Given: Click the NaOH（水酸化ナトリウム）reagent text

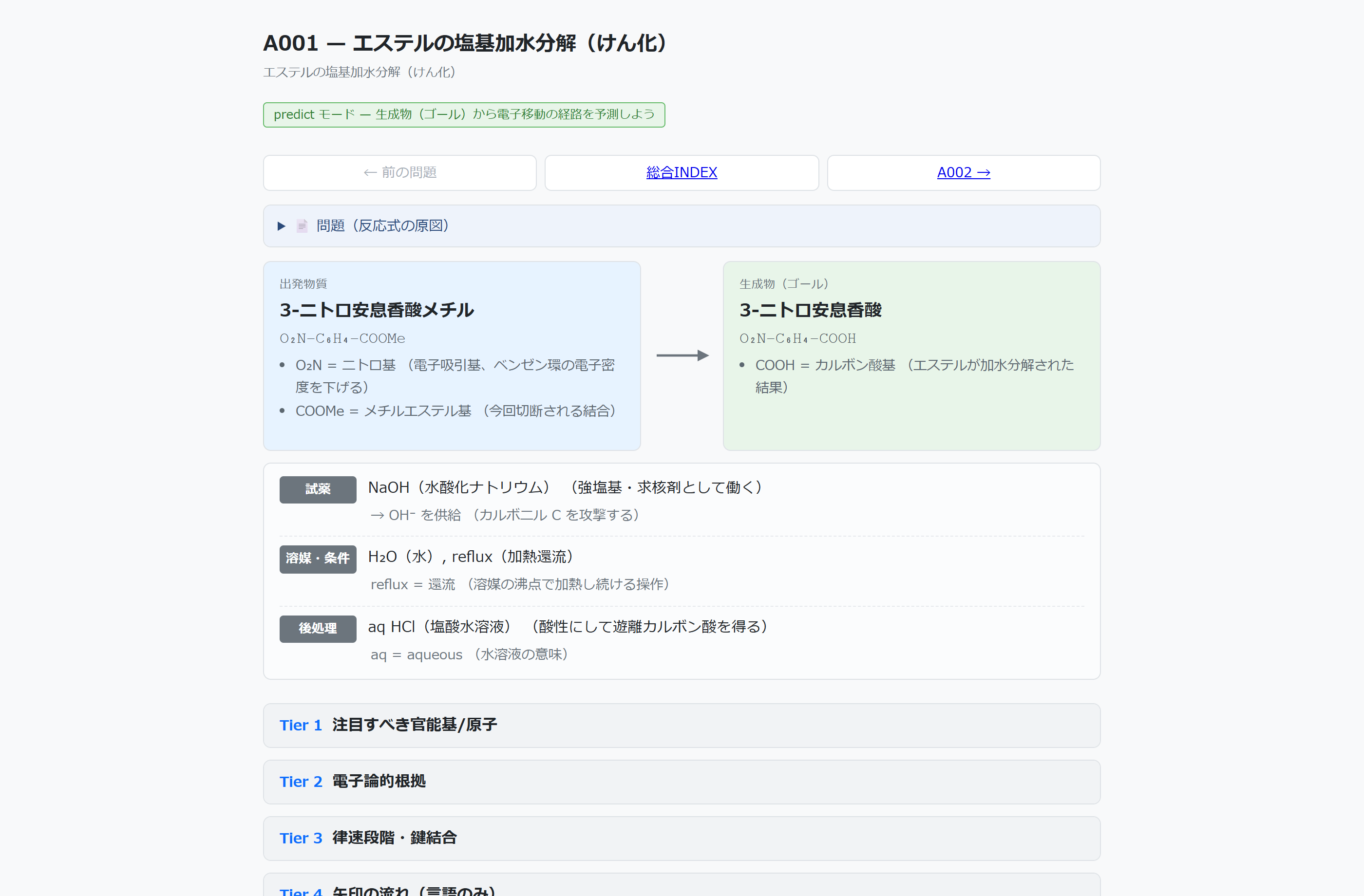Looking at the screenshot, I should click(x=565, y=487).
